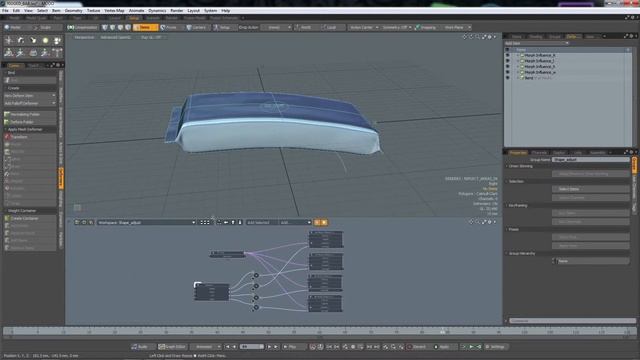Open the Advanced OpenGL shading option

click(116, 37)
